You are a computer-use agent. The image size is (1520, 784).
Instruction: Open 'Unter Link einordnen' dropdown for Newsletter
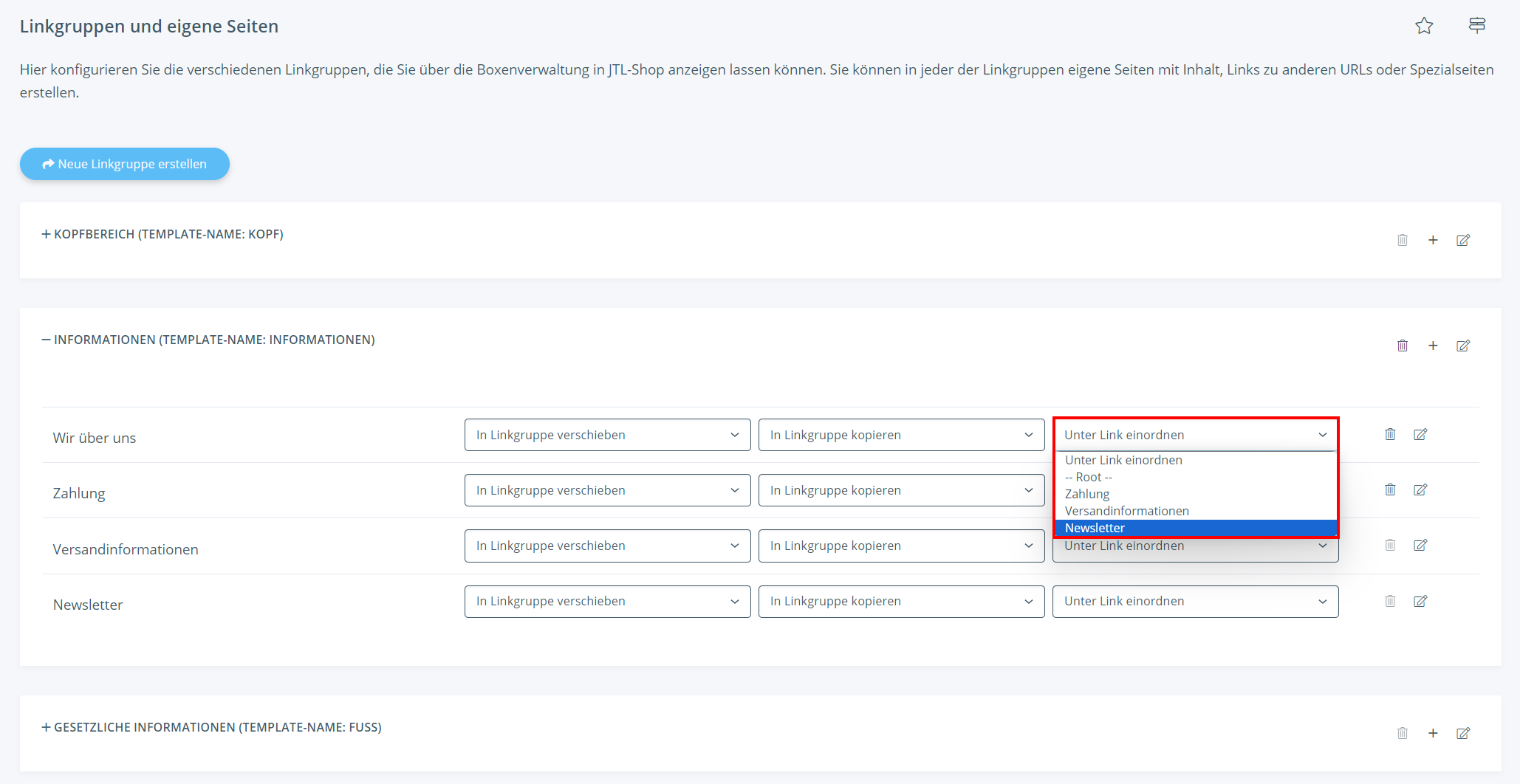tap(1195, 602)
